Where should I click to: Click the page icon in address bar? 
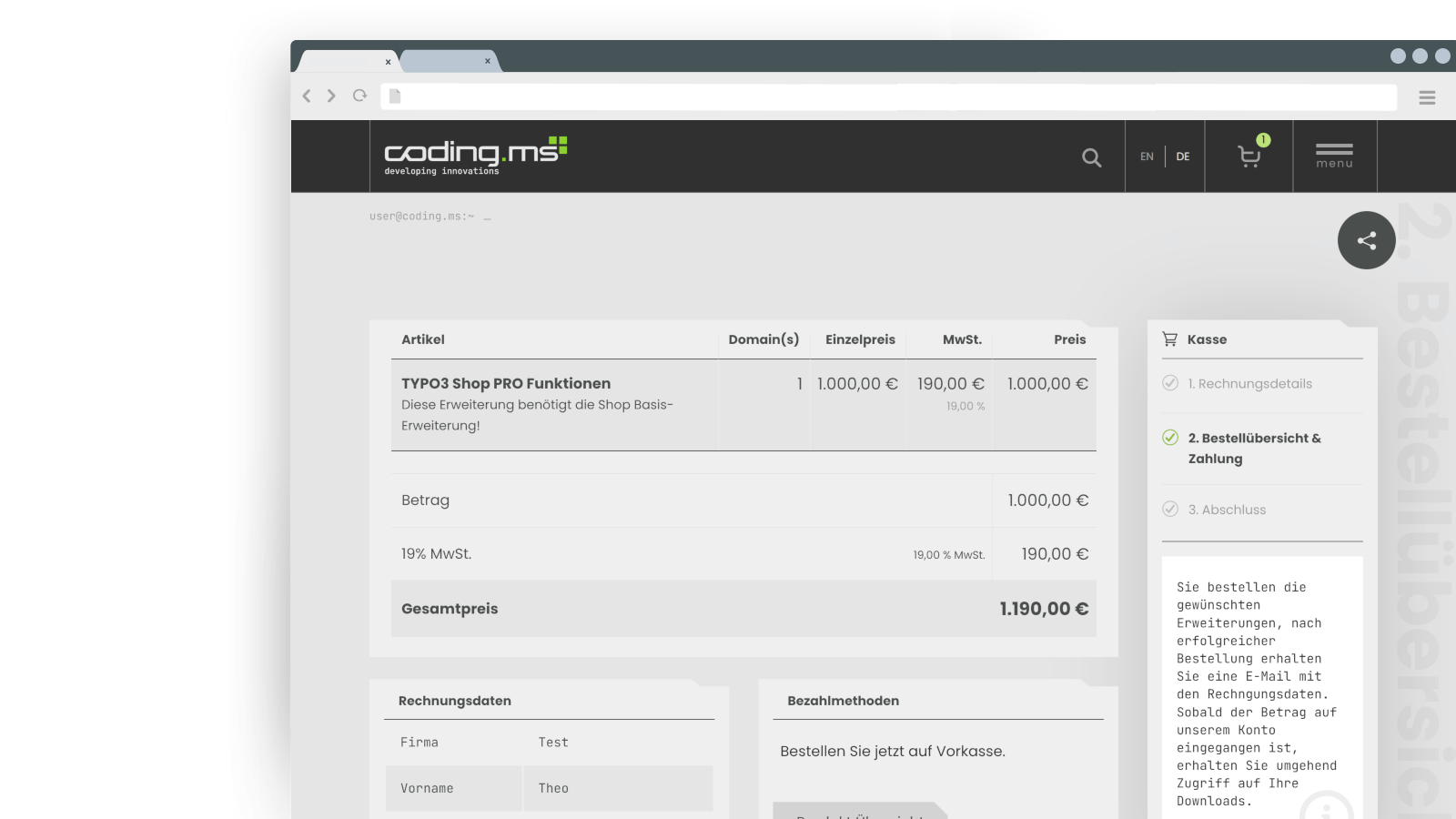click(x=395, y=96)
